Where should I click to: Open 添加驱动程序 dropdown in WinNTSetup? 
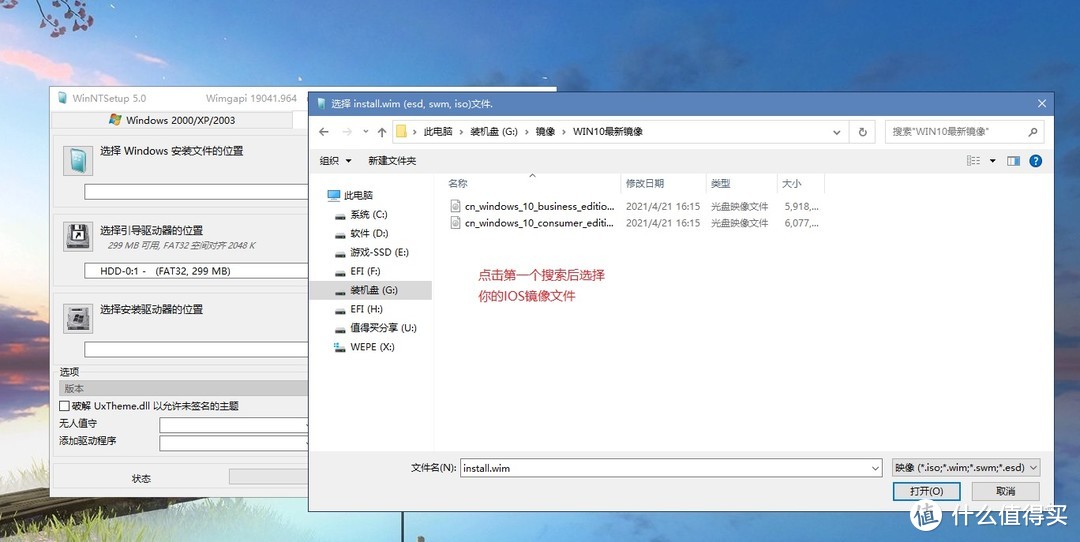pos(234,443)
